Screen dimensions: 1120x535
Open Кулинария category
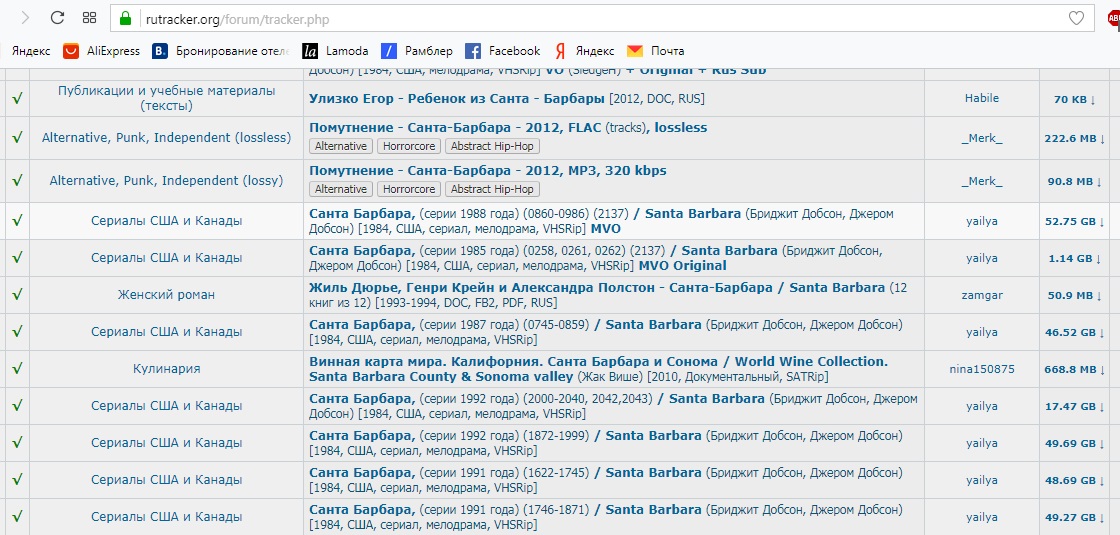click(x=166, y=369)
